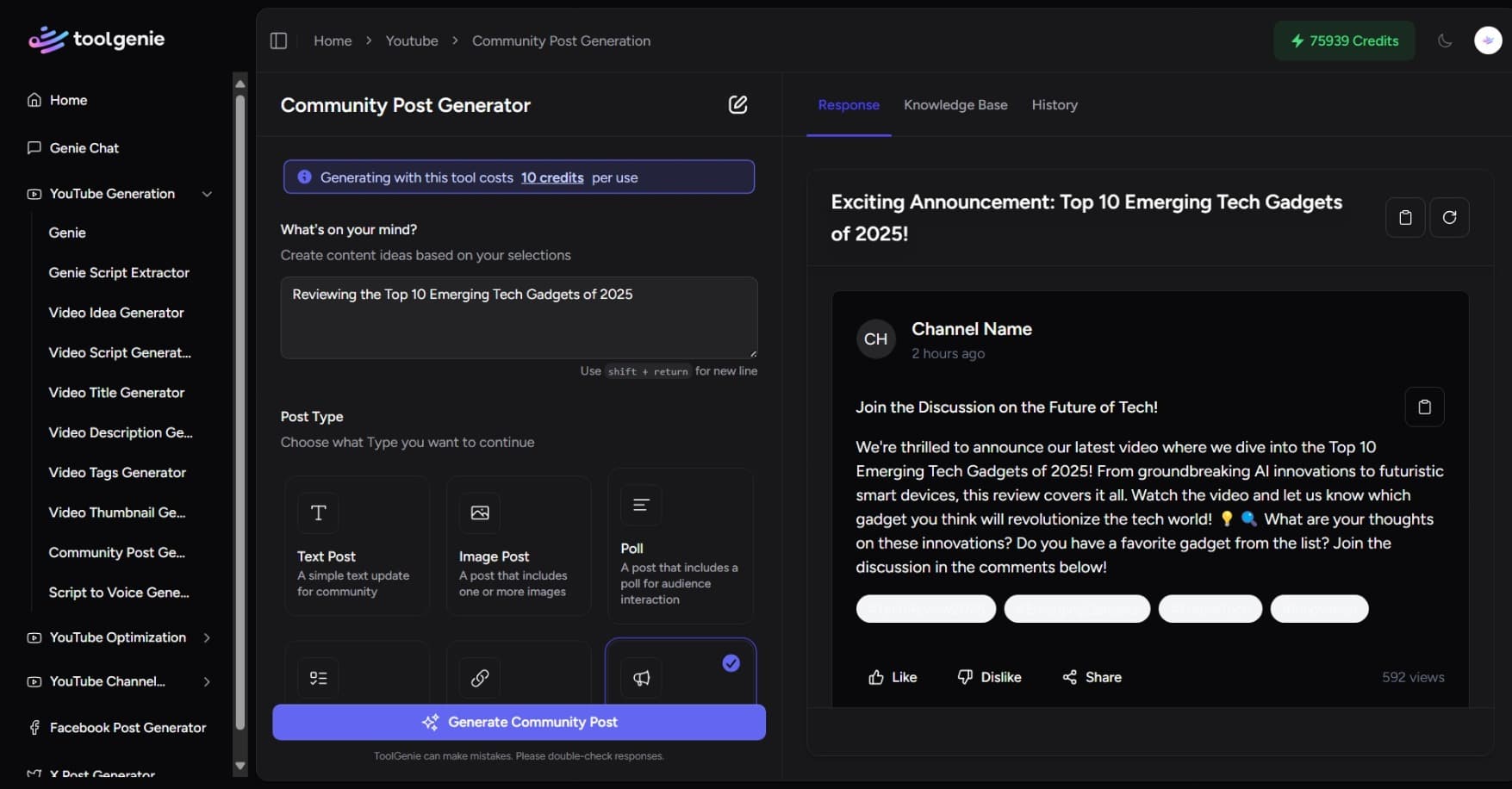Click the What's on your mind text field
This screenshot has height=789, width=1512.
point(519,318)
